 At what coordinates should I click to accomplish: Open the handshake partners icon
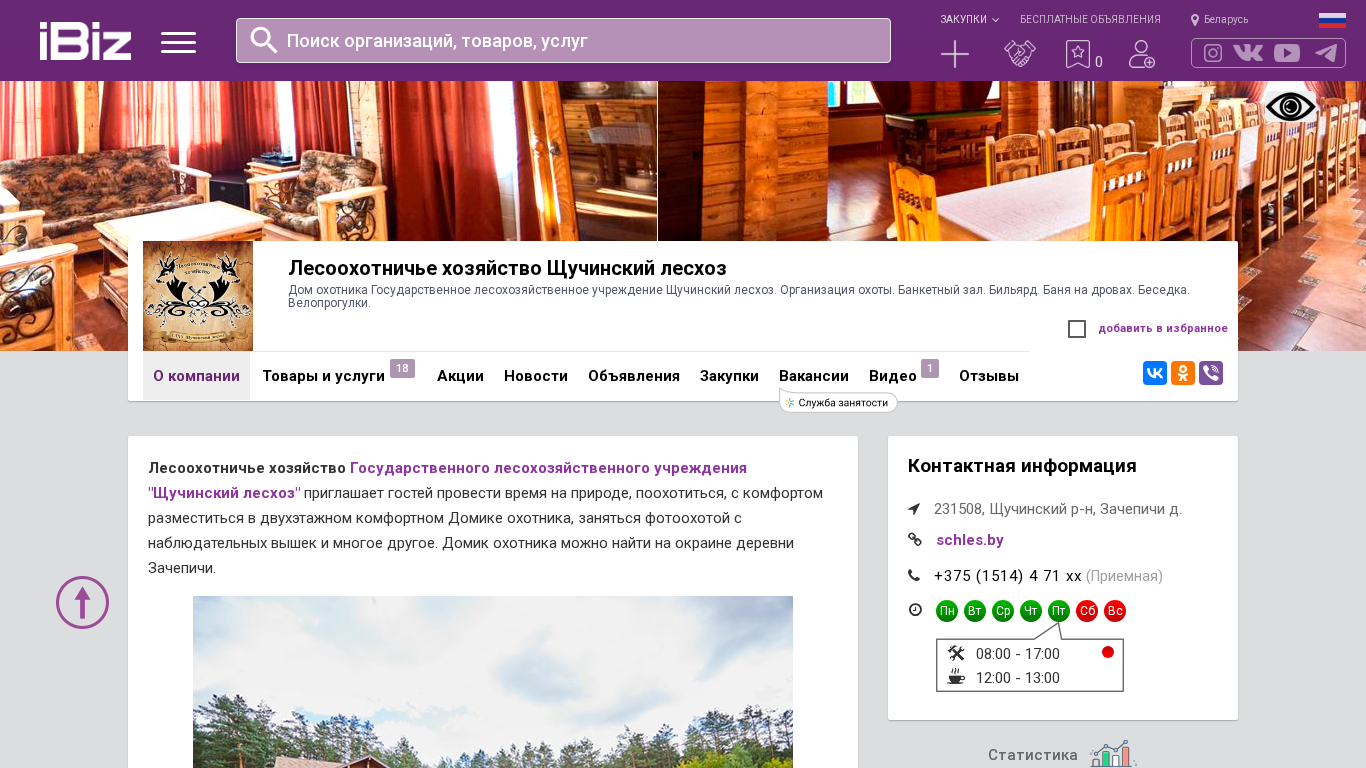coord(1020,54)
